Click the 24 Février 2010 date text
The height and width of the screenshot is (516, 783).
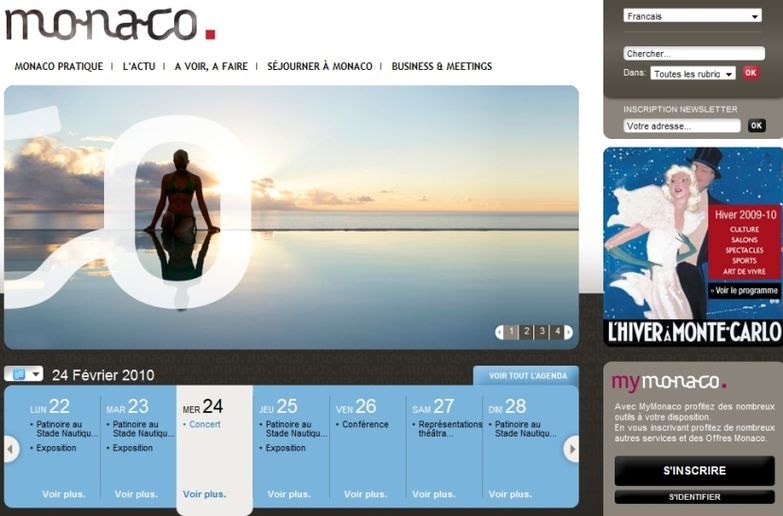tap(103, 375)
